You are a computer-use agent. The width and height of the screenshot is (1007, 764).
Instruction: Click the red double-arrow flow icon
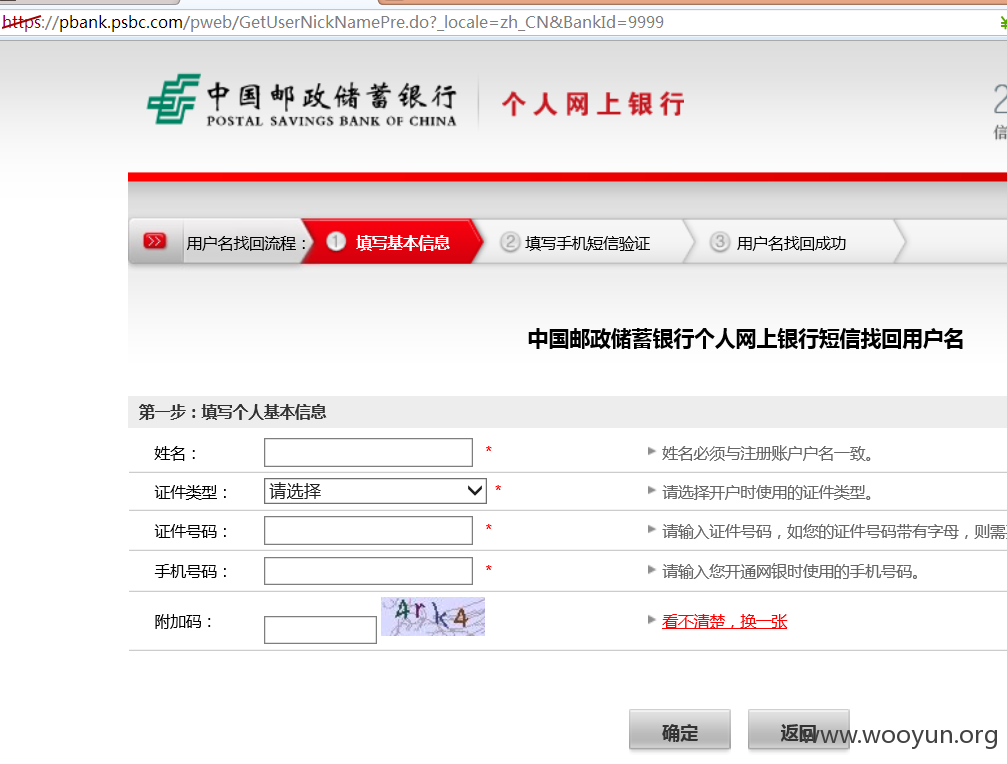tap(155, 241)
